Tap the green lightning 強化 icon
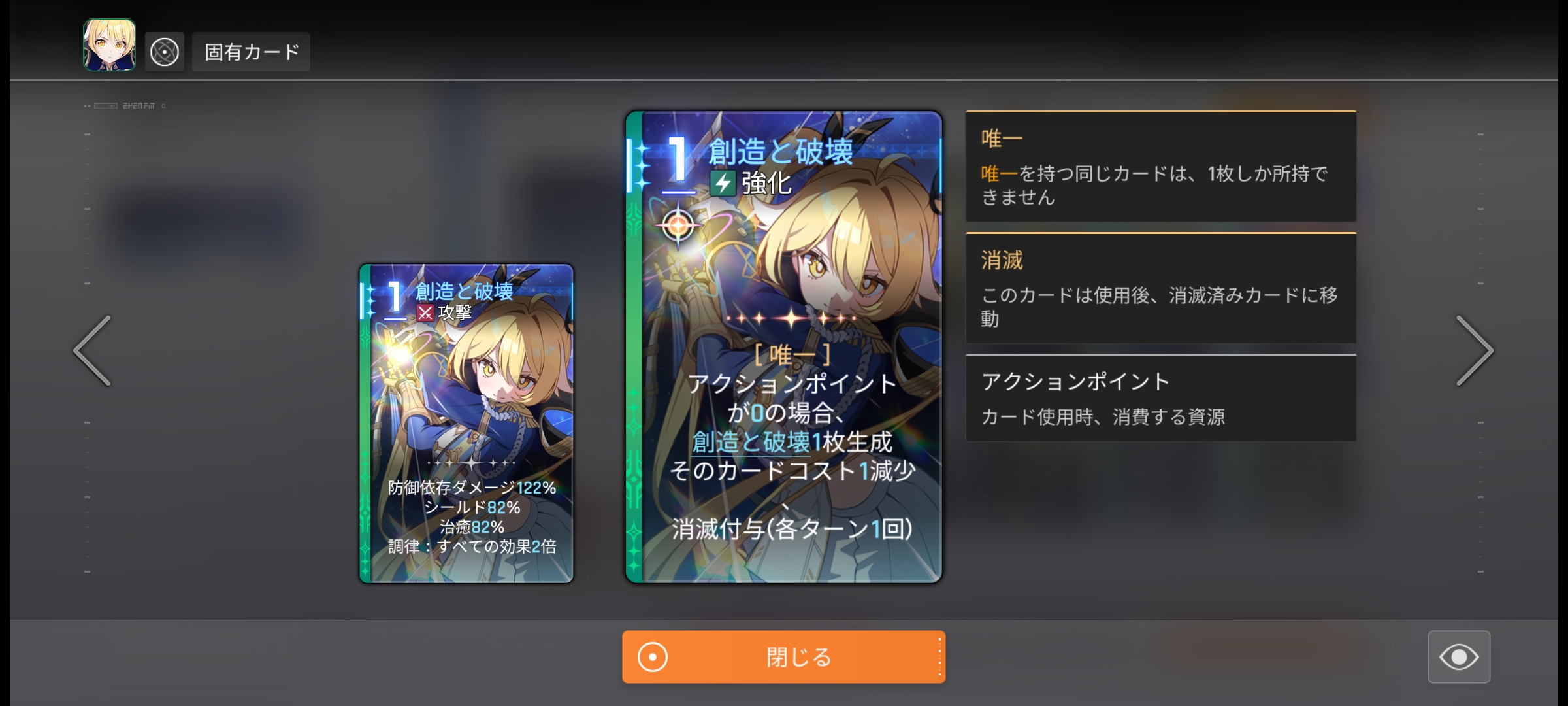Screen dimensions: 1568x706 (723, 183)
